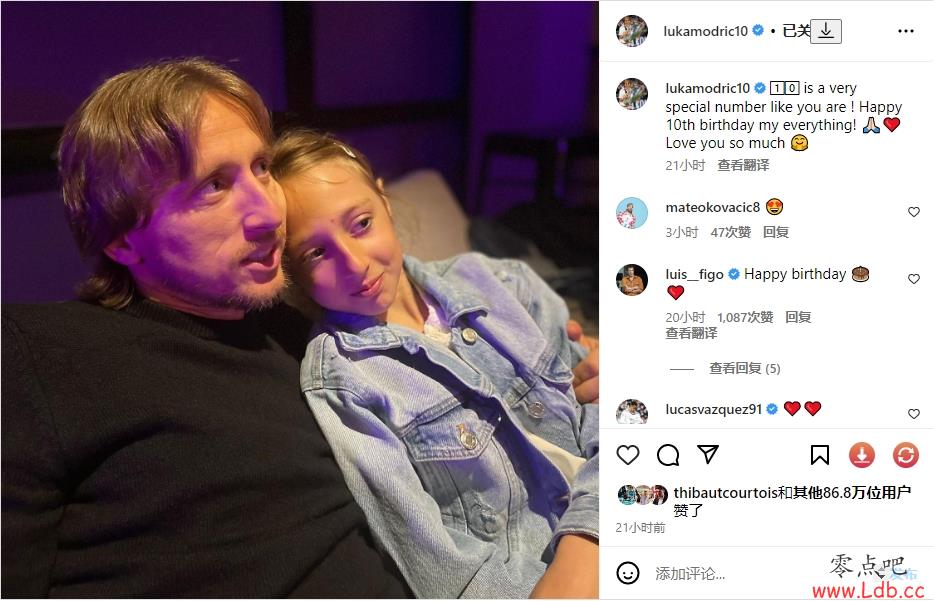Open thibautcourtois profile in likes line
This screenshot has height=601, width=934.
726,493
